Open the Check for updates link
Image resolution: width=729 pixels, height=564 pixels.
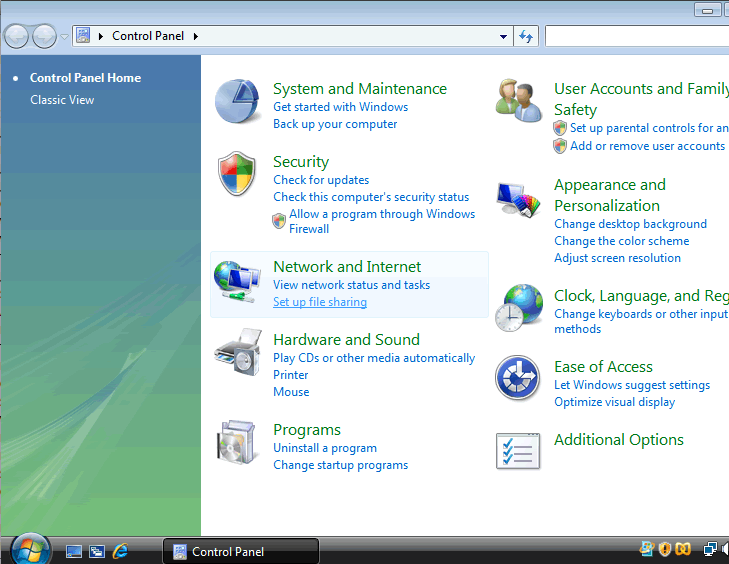321,180
